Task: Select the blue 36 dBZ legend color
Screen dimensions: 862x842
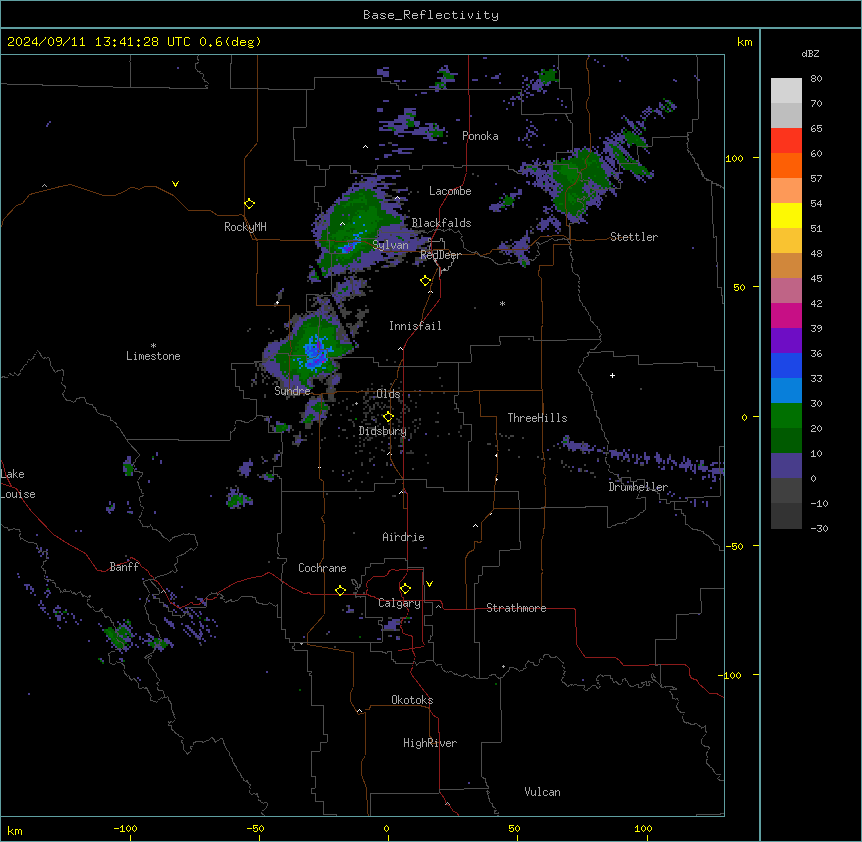Action: (786, 365)
